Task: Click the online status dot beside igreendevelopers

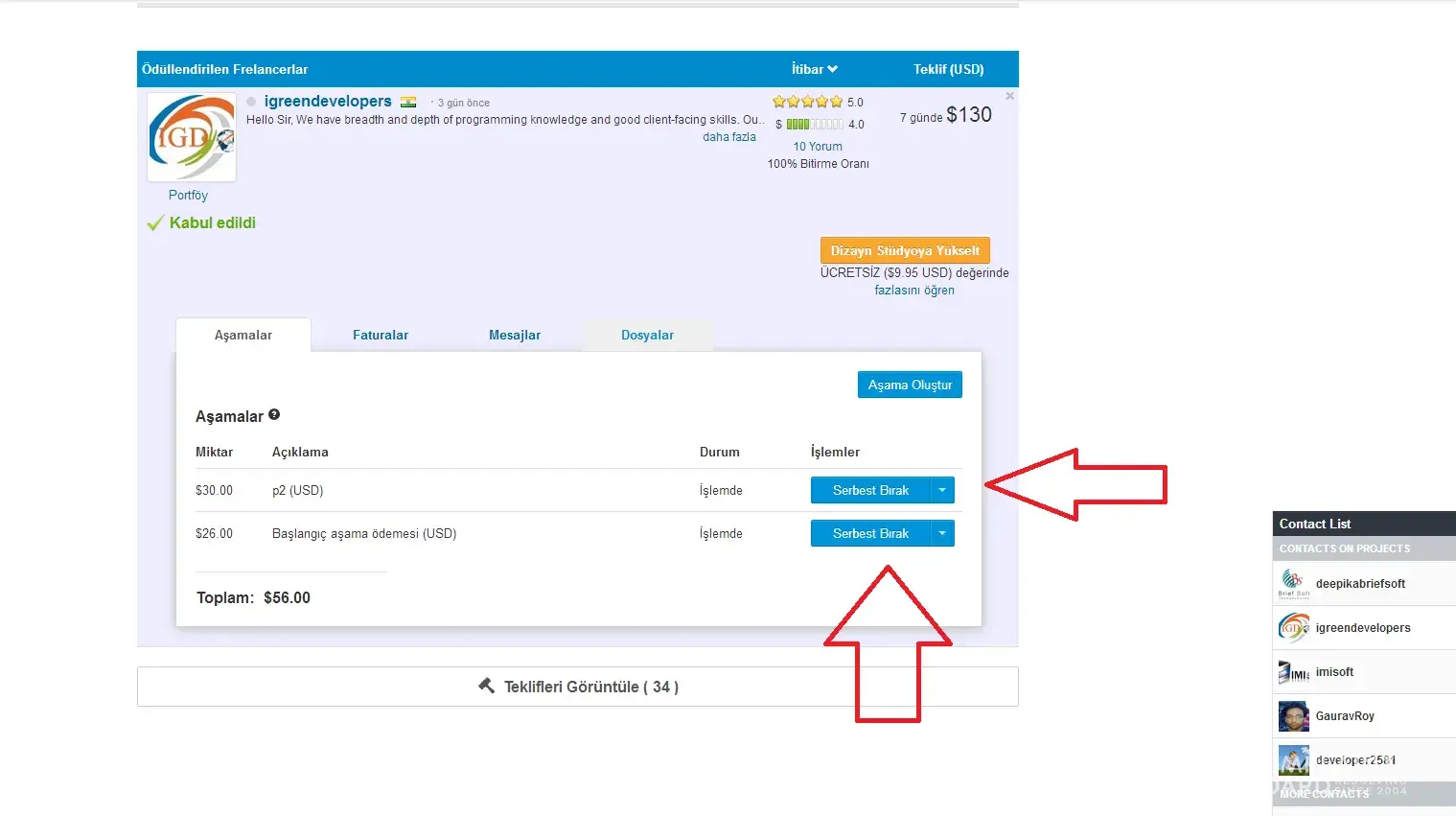Action: 251,102
